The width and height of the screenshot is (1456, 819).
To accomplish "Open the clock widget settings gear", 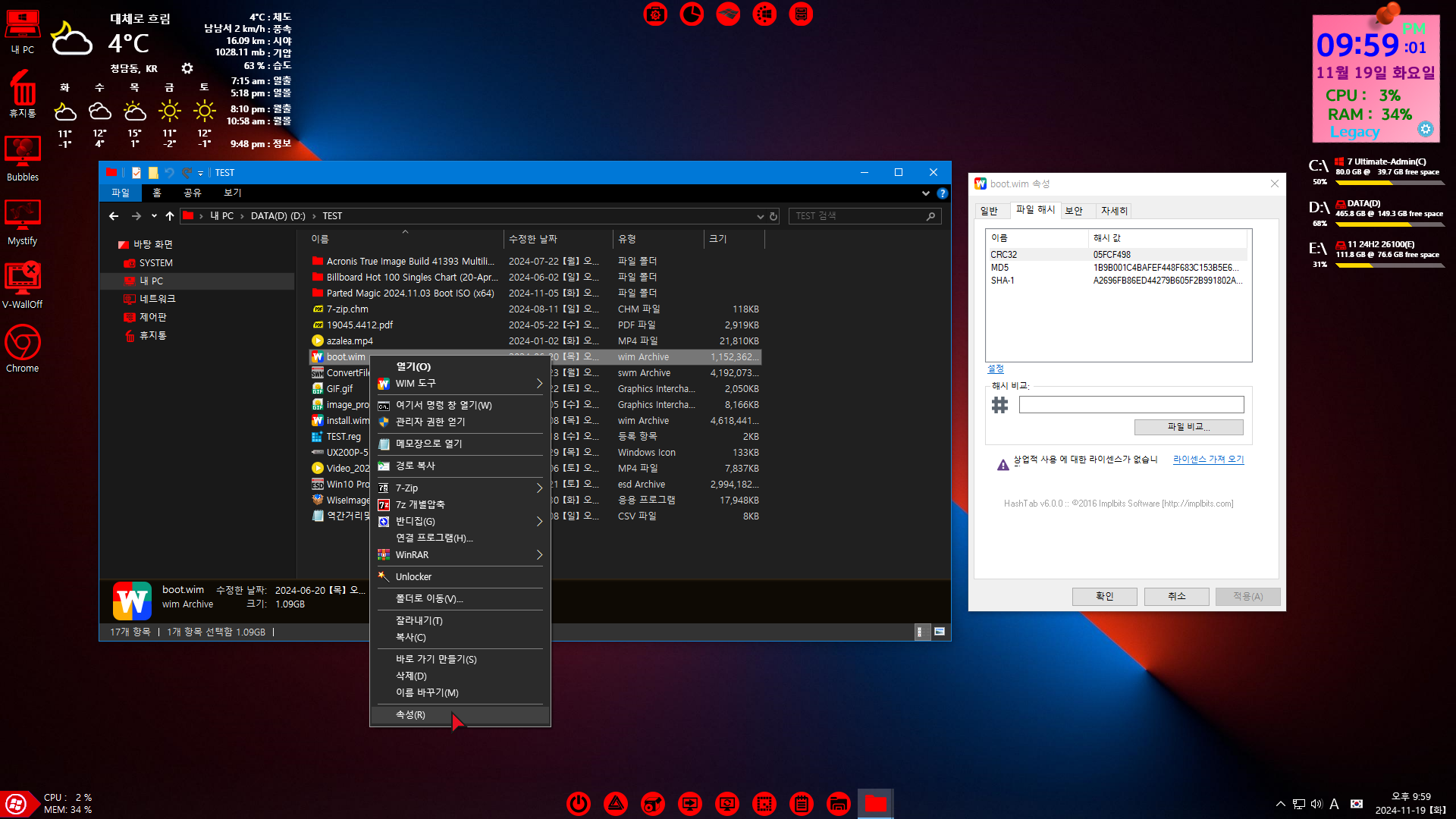I will tap(1426, 129).
